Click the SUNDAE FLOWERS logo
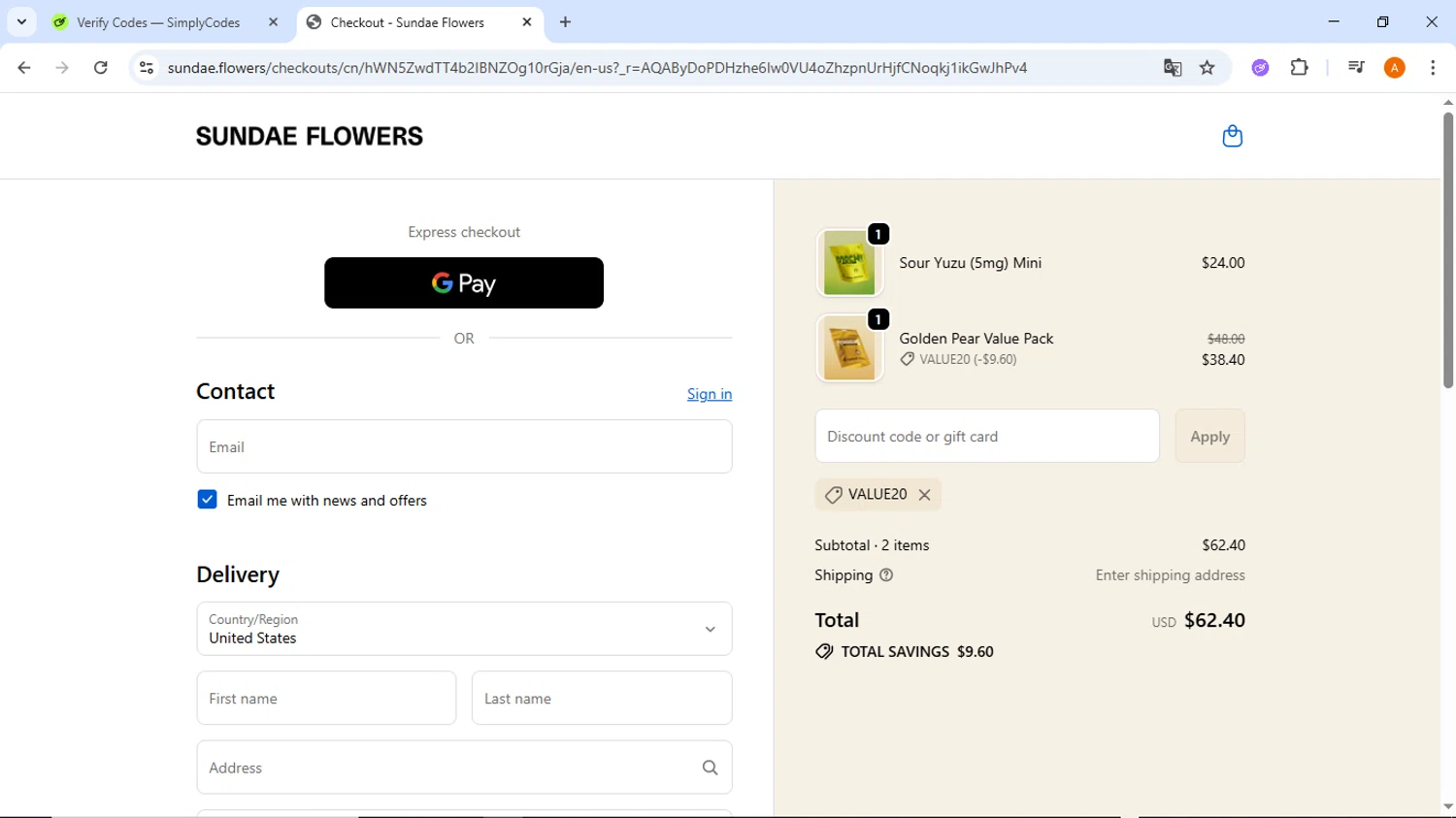Viewport: 1456px width, 818px height. click(310, 137)
